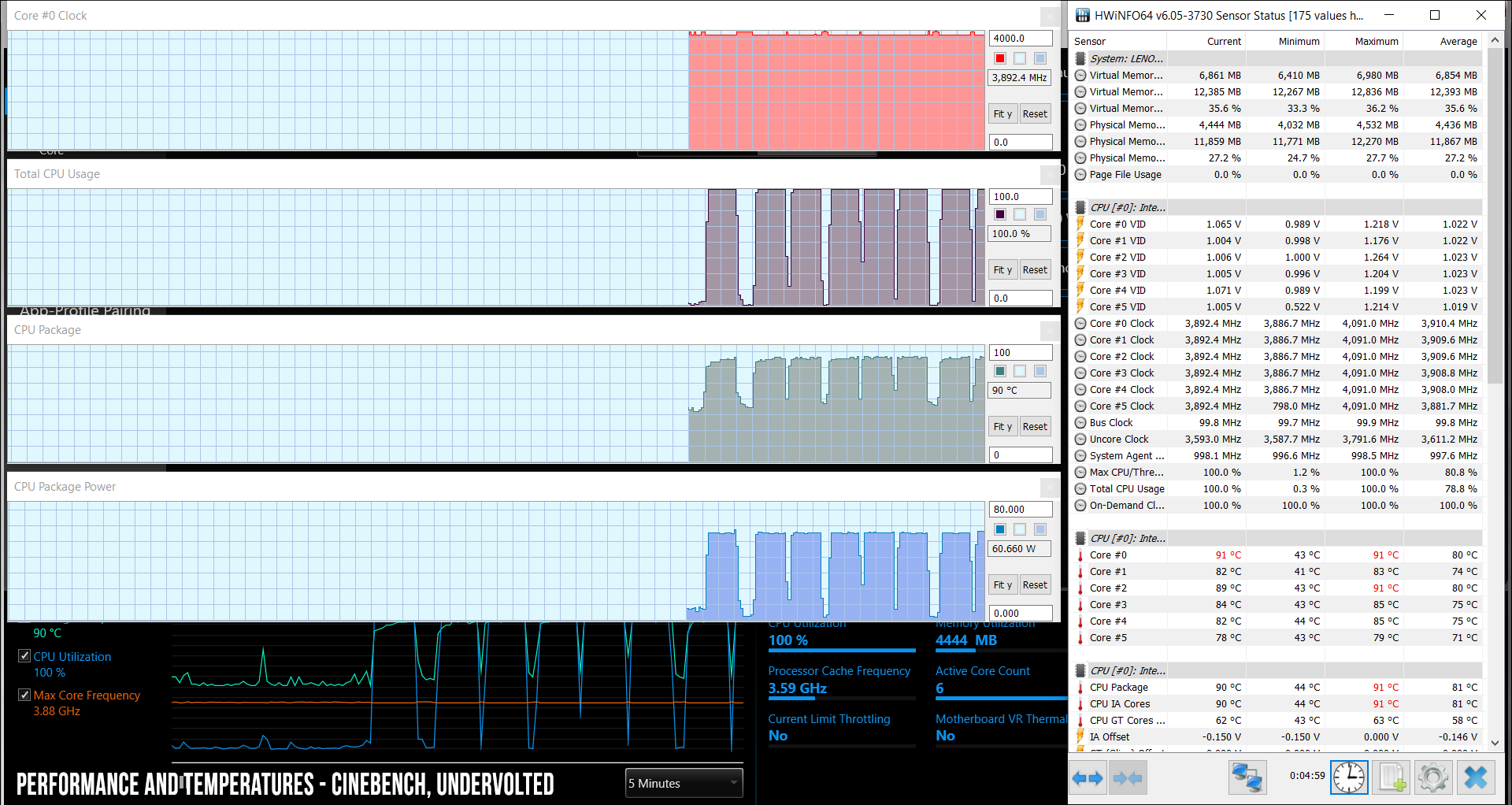This screenshot has width=1512, height=805.
Task: Click the collapse-columns inward arrows icon in HWiNFO toolbar
Action: click(x=1127, y=778)
